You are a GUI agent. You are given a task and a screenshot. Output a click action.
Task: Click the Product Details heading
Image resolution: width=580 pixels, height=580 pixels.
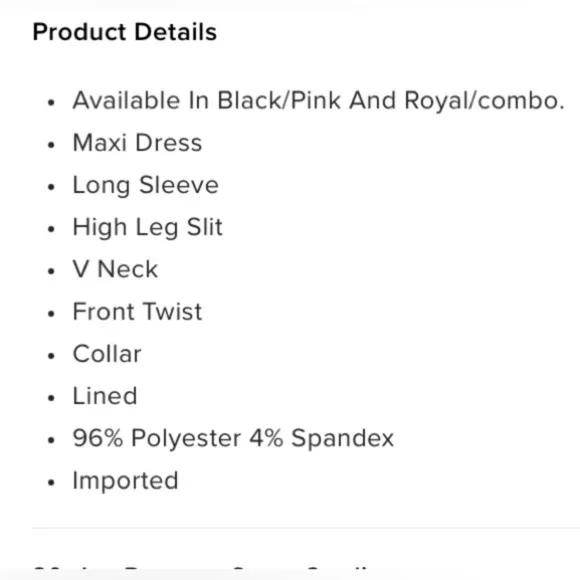tap(125, 32)
